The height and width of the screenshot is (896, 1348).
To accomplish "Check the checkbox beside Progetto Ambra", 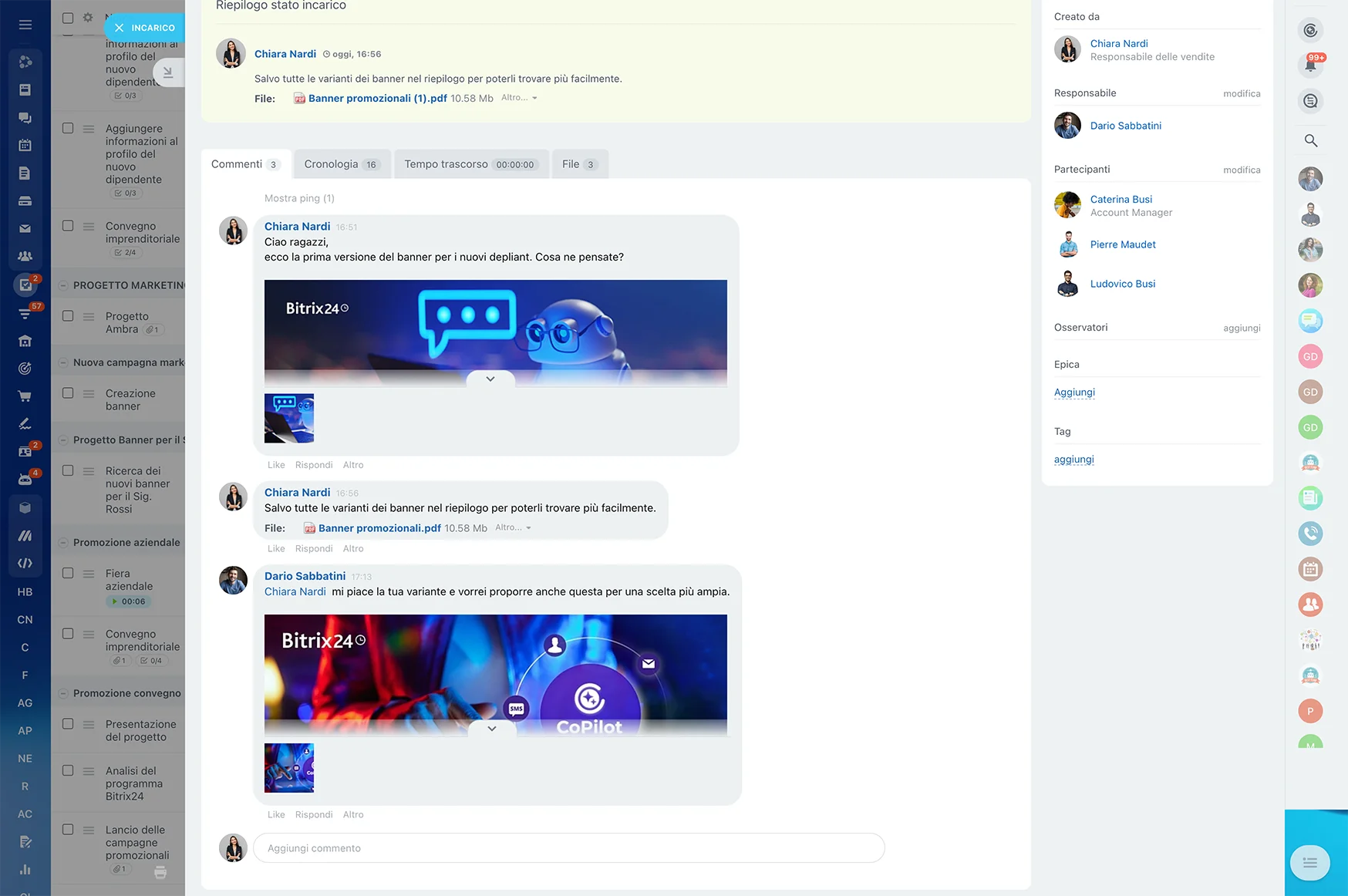I will click(68, 316).
